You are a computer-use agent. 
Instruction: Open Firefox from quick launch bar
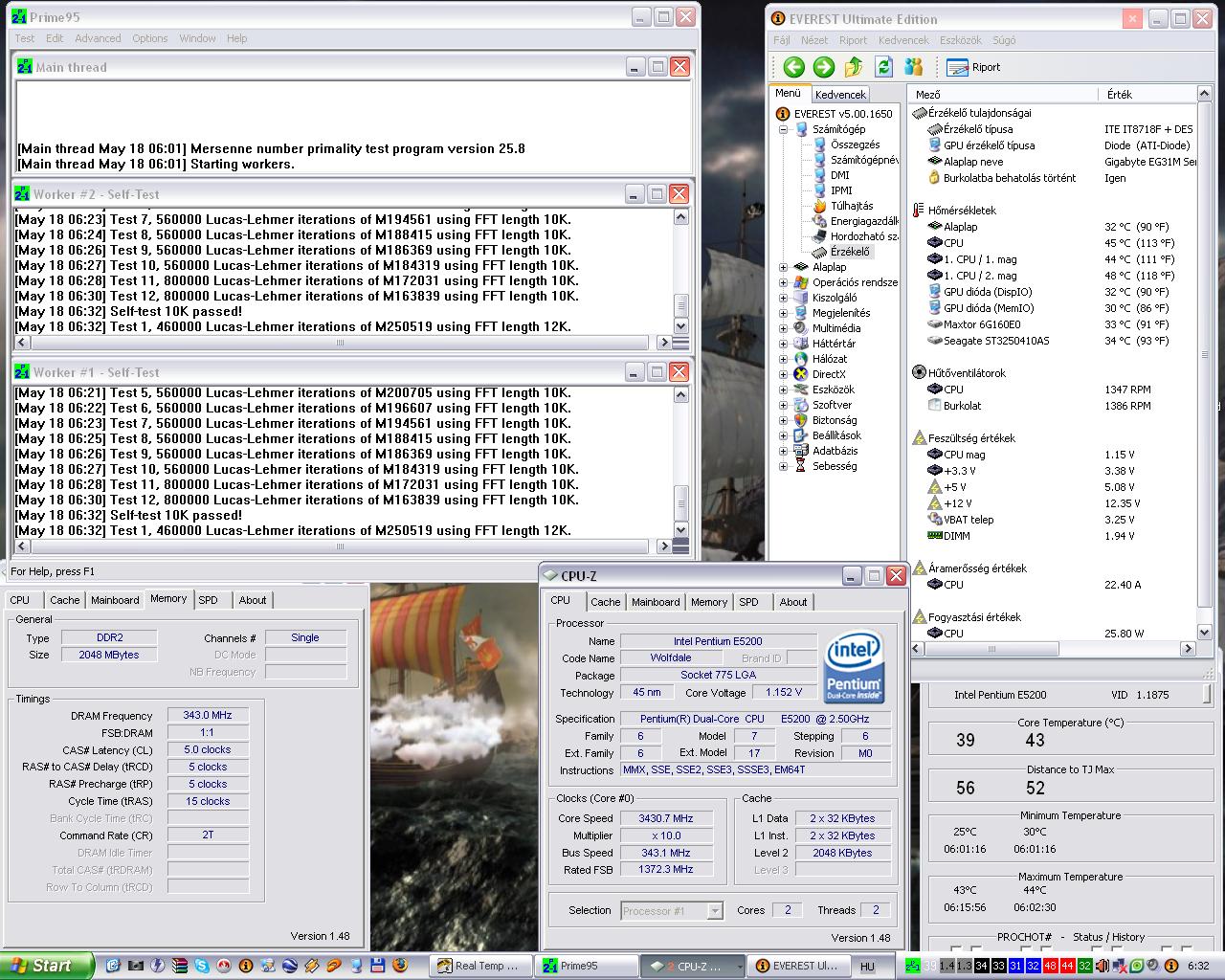pos(399,966)
